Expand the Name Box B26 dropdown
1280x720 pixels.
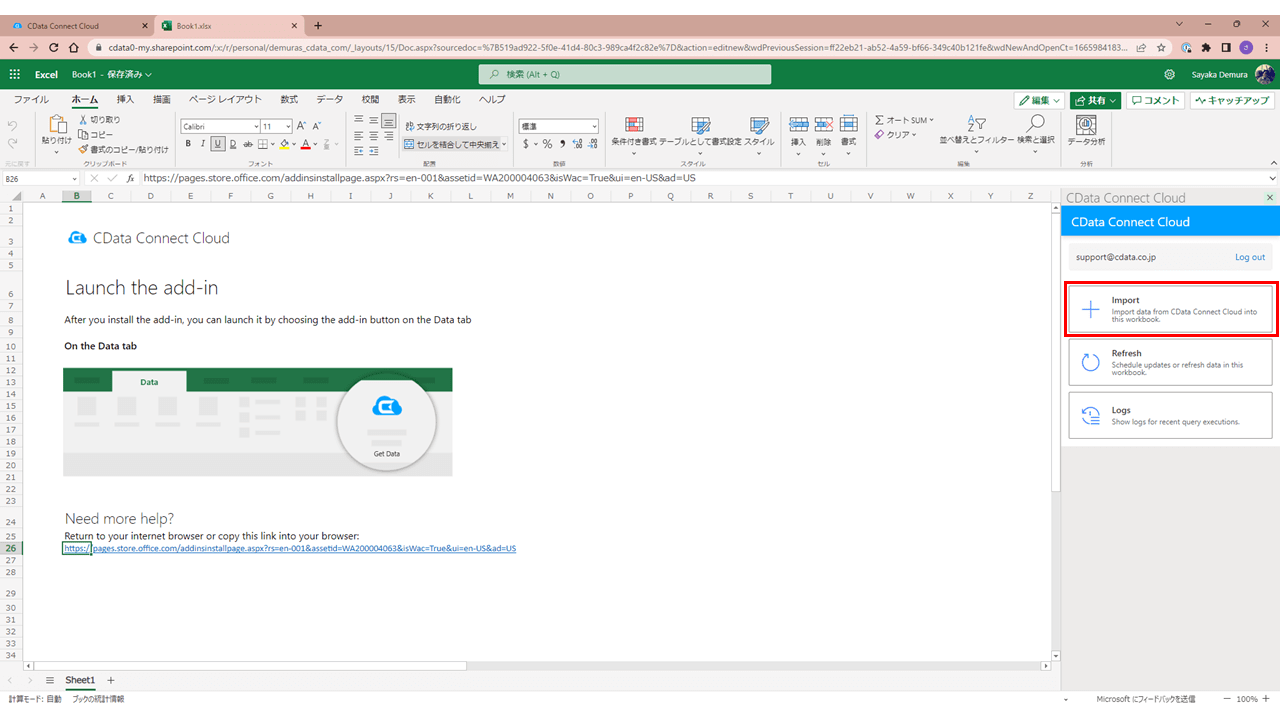click(73, 178)
